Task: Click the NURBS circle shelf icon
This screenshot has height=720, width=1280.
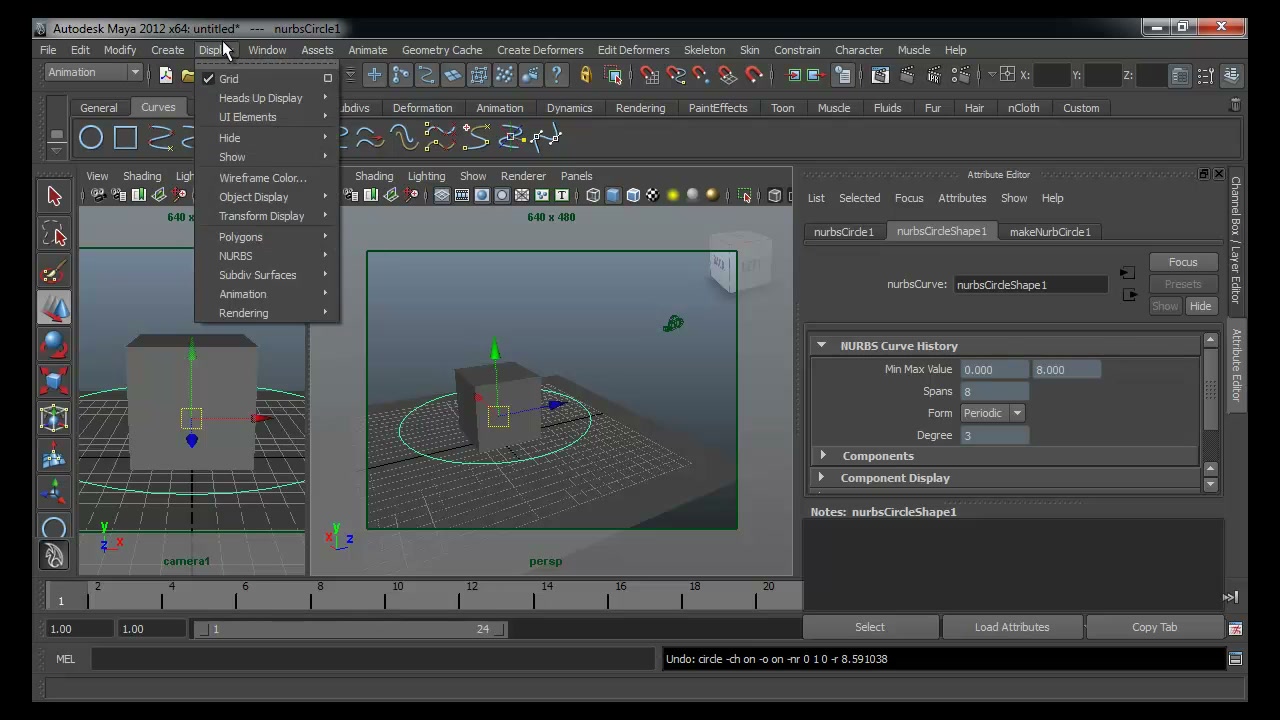Action: [91, 137]
